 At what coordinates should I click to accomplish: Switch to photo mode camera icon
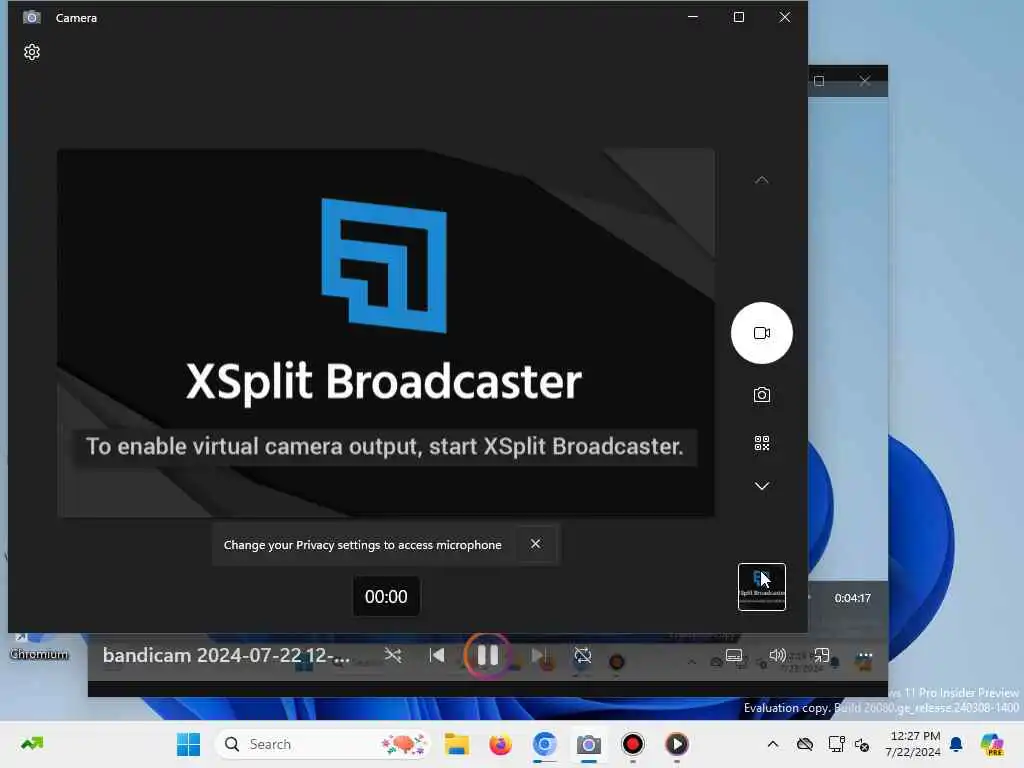point(761,394)
